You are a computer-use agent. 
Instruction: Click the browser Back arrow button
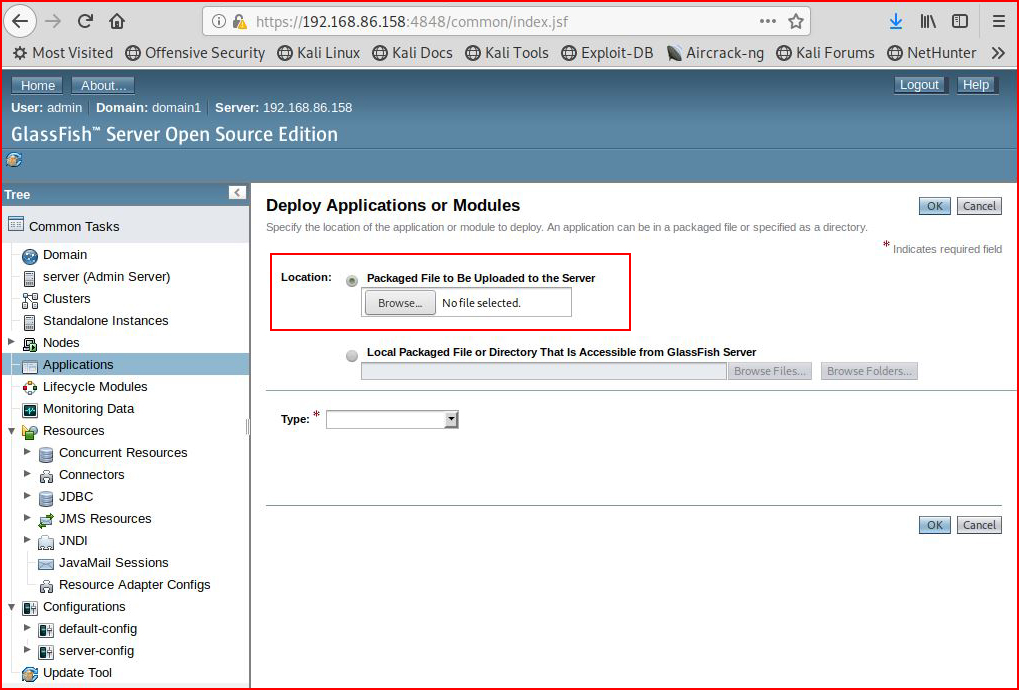20,21
